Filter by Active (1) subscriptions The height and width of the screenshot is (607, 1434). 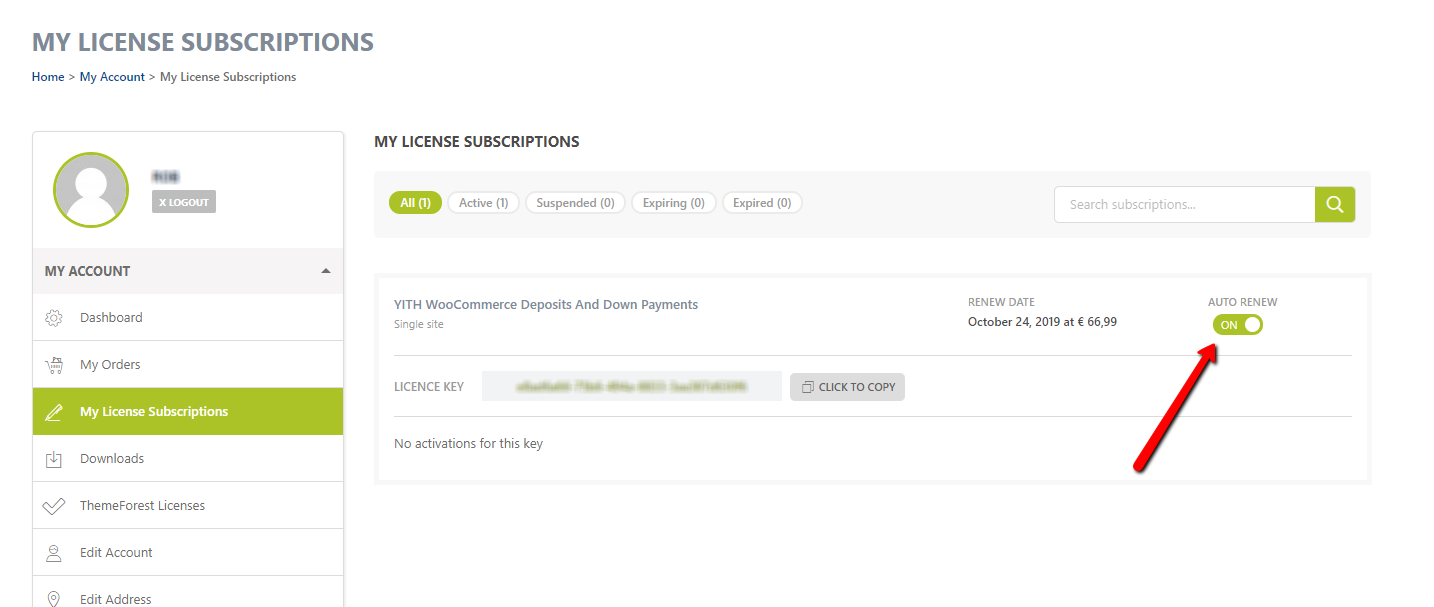(x=484, y=203)
